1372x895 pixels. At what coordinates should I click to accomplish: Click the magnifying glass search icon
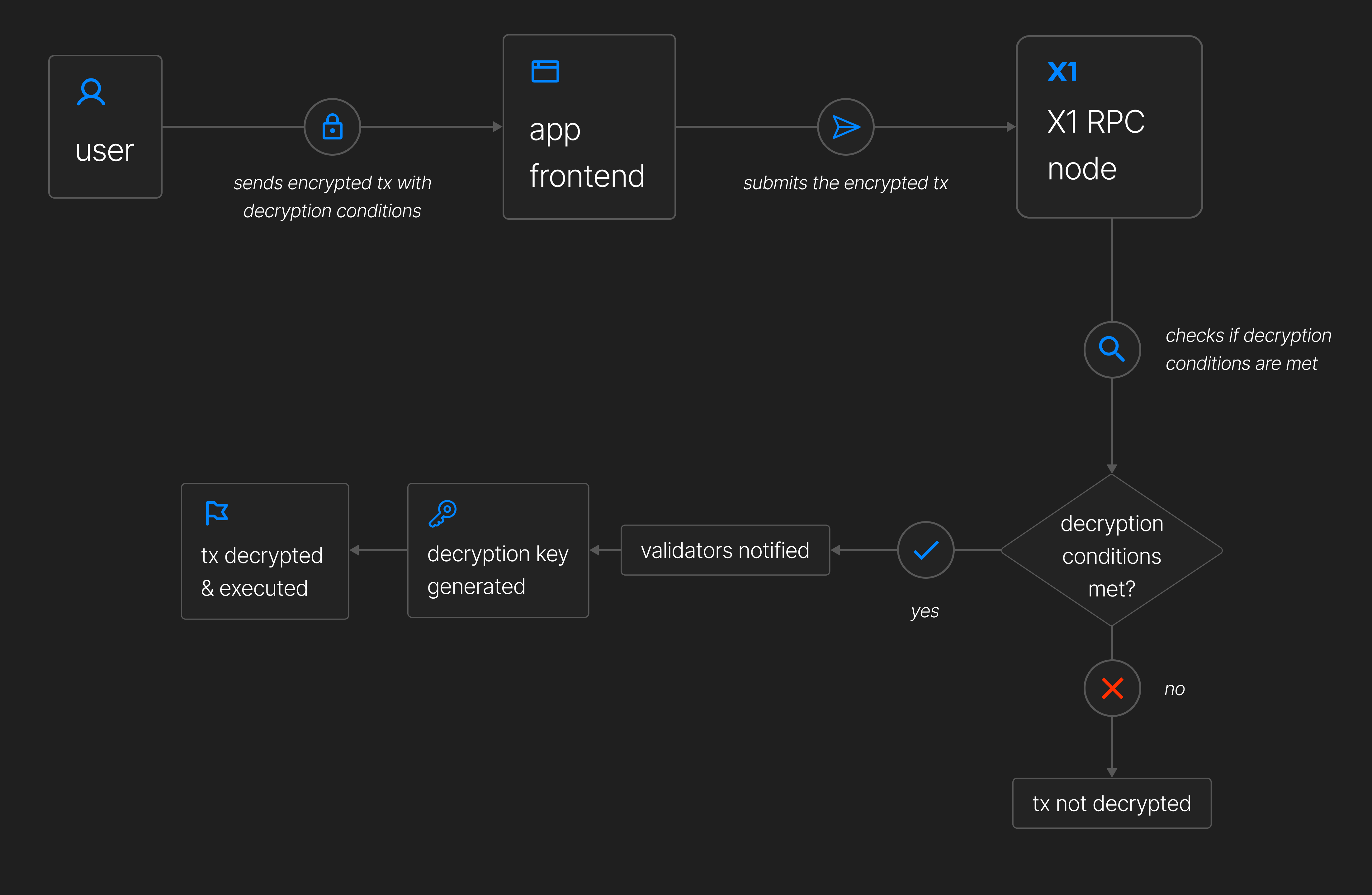click(x=1111, y=349)
